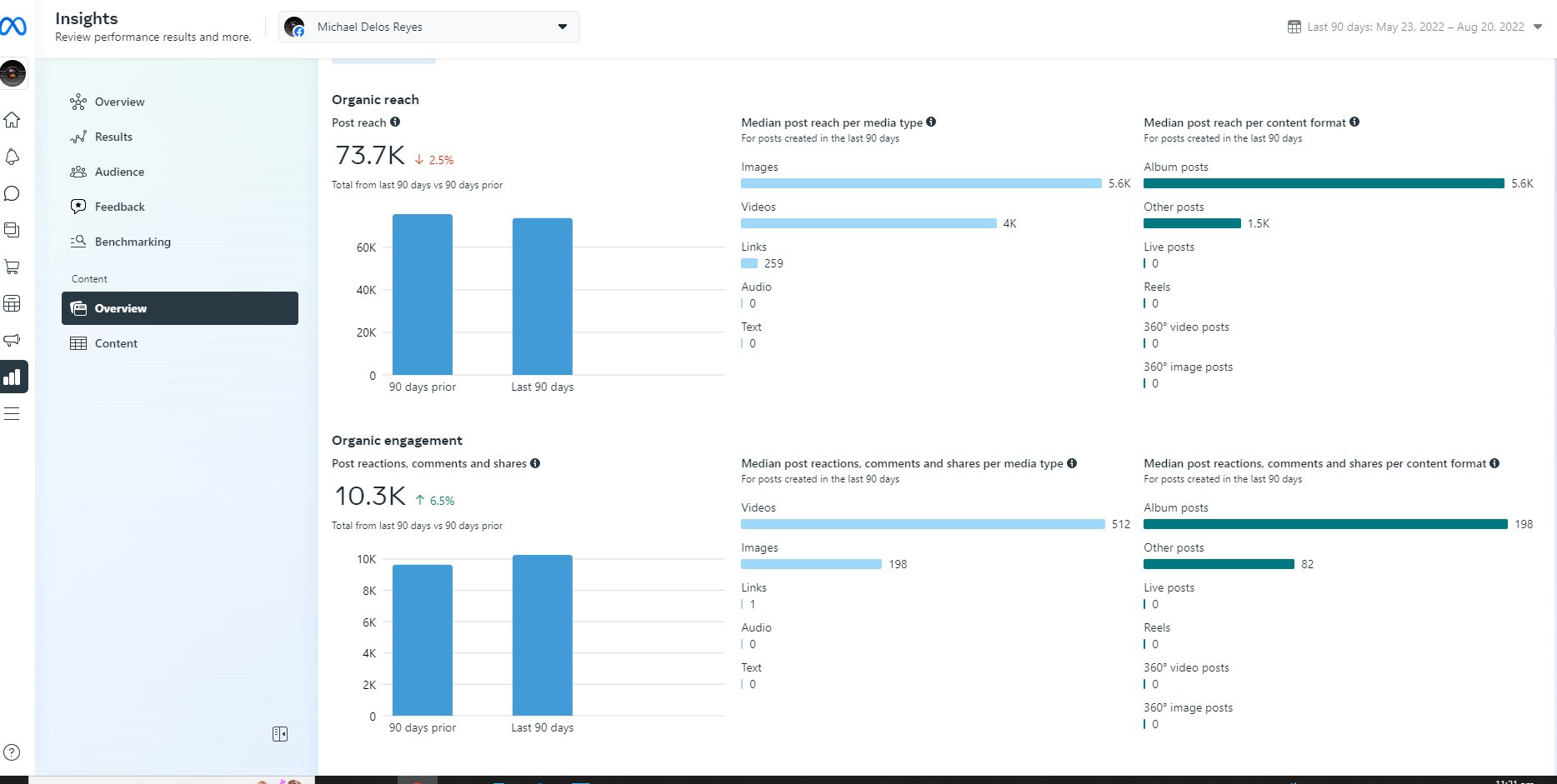Screen dimensions: 1557x784
Task: Expand the Michael Delos Reyes account dropdown
Action: click(429, 27)
